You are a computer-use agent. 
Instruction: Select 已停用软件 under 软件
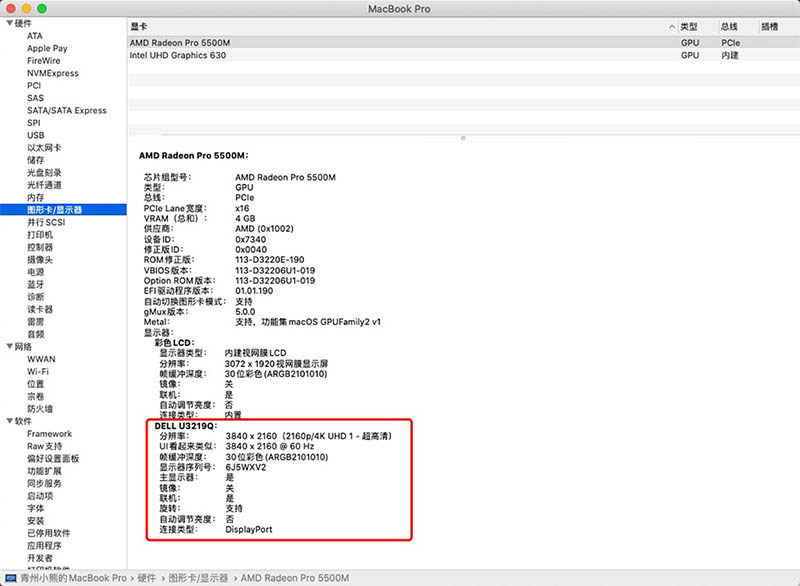pos(48,533)
